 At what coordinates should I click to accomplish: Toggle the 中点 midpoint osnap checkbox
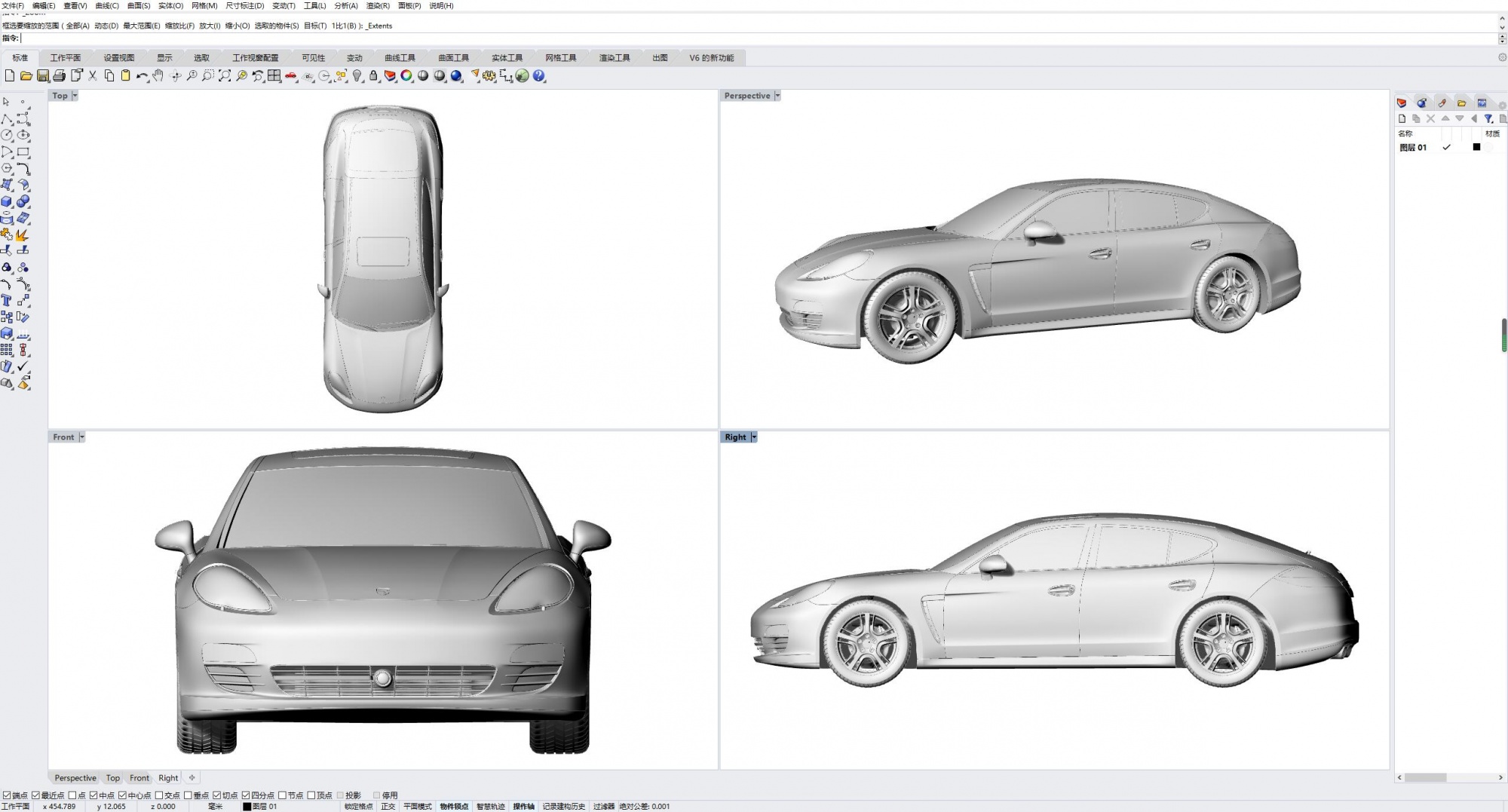click(x=93, y=795)
